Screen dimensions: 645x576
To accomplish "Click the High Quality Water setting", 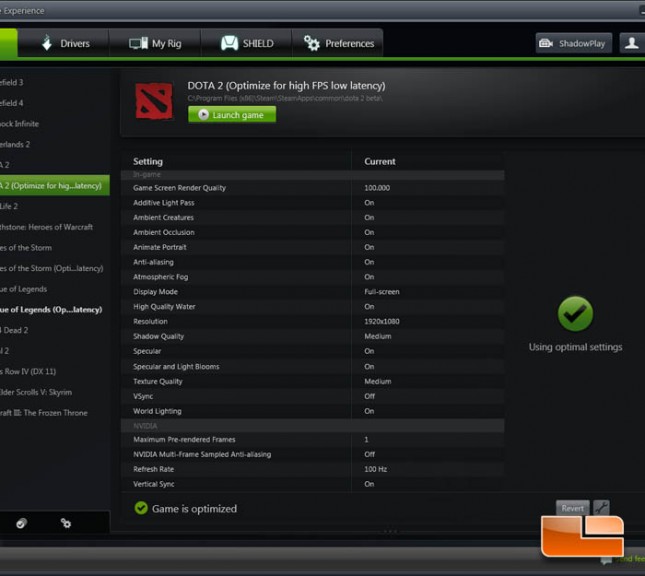I will point(313,307).
